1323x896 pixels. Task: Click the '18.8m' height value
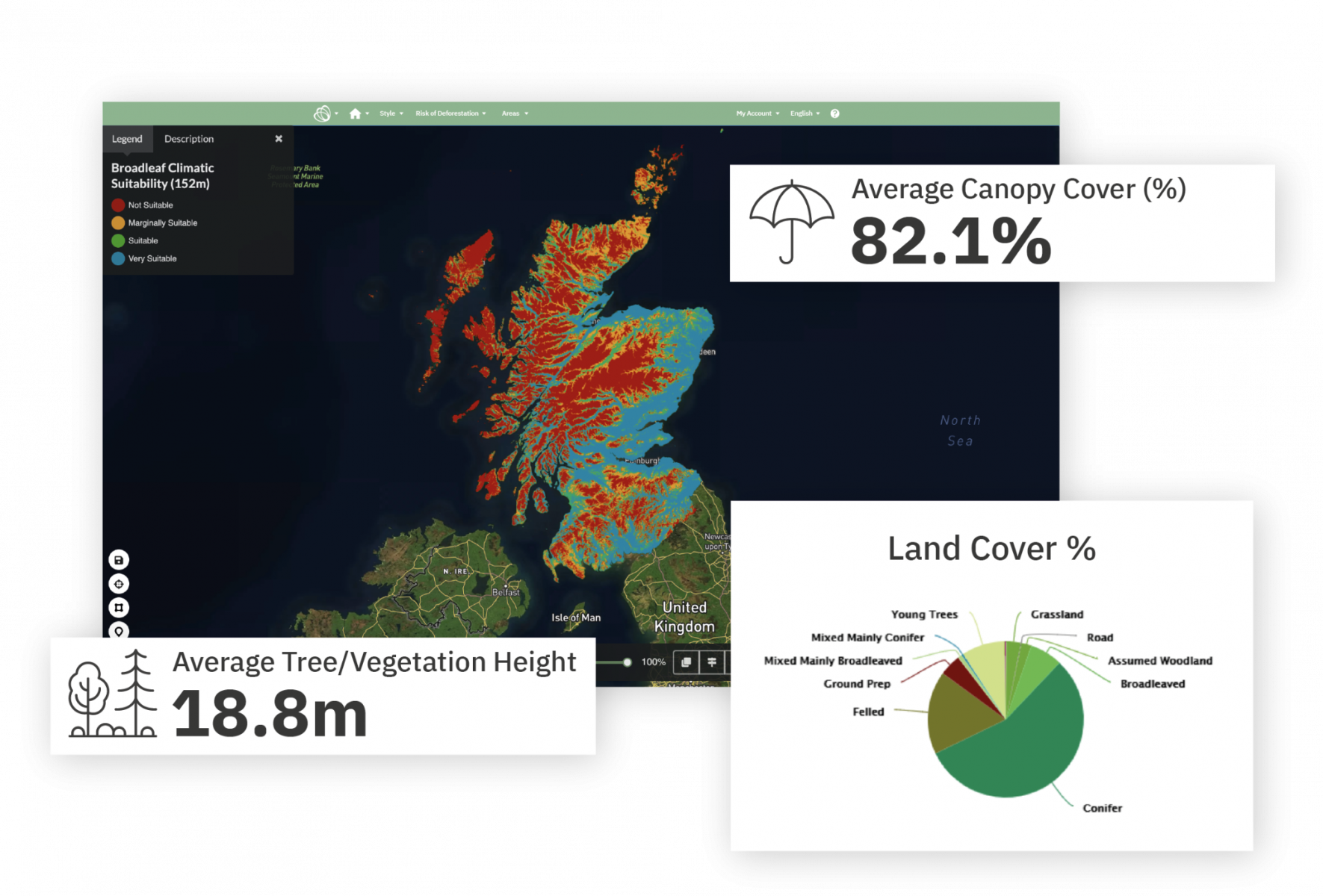click(270, 714)
